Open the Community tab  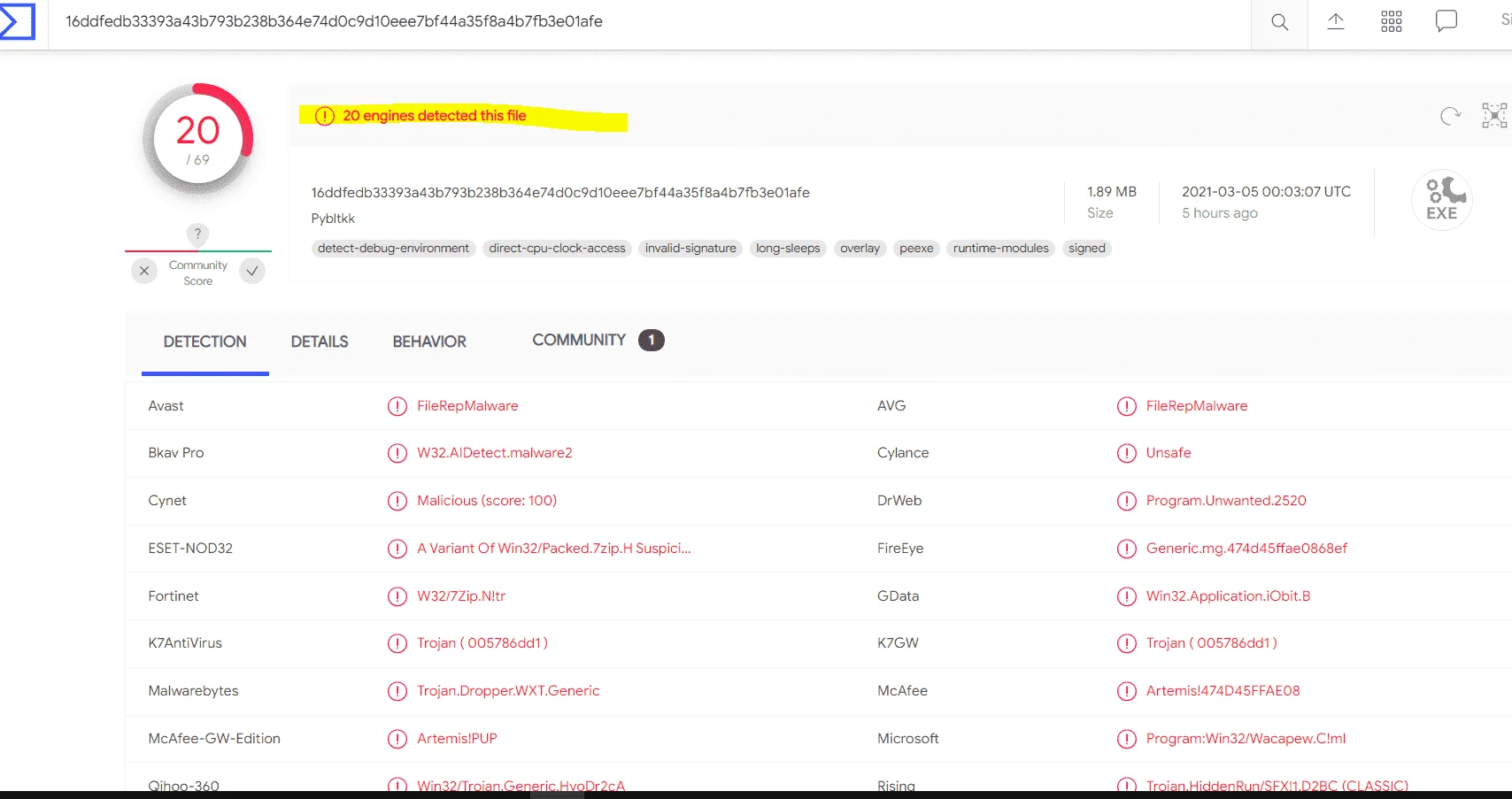pyautogui.click(x=579, y=340)
